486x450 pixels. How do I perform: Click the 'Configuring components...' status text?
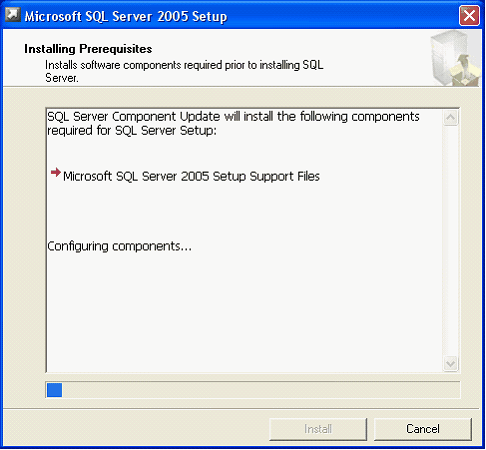(119, 246)
